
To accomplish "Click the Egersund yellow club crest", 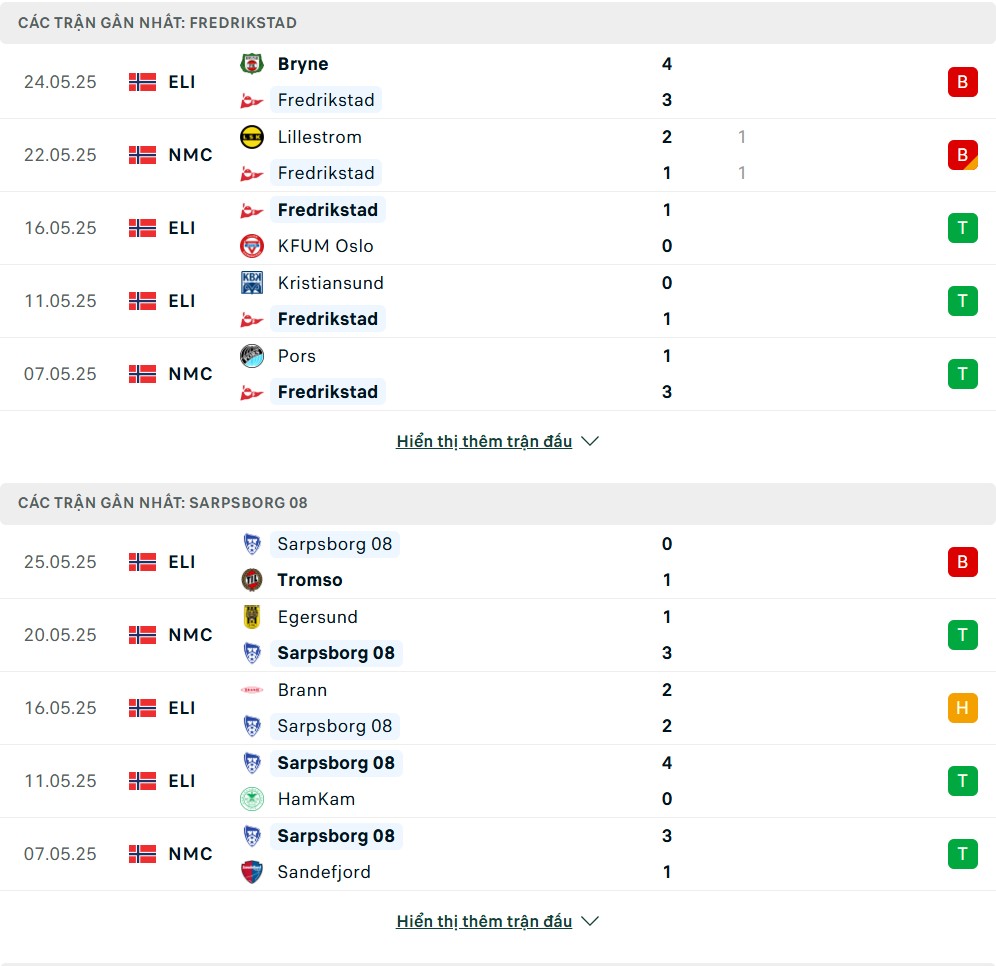I will tap(252, 617).
